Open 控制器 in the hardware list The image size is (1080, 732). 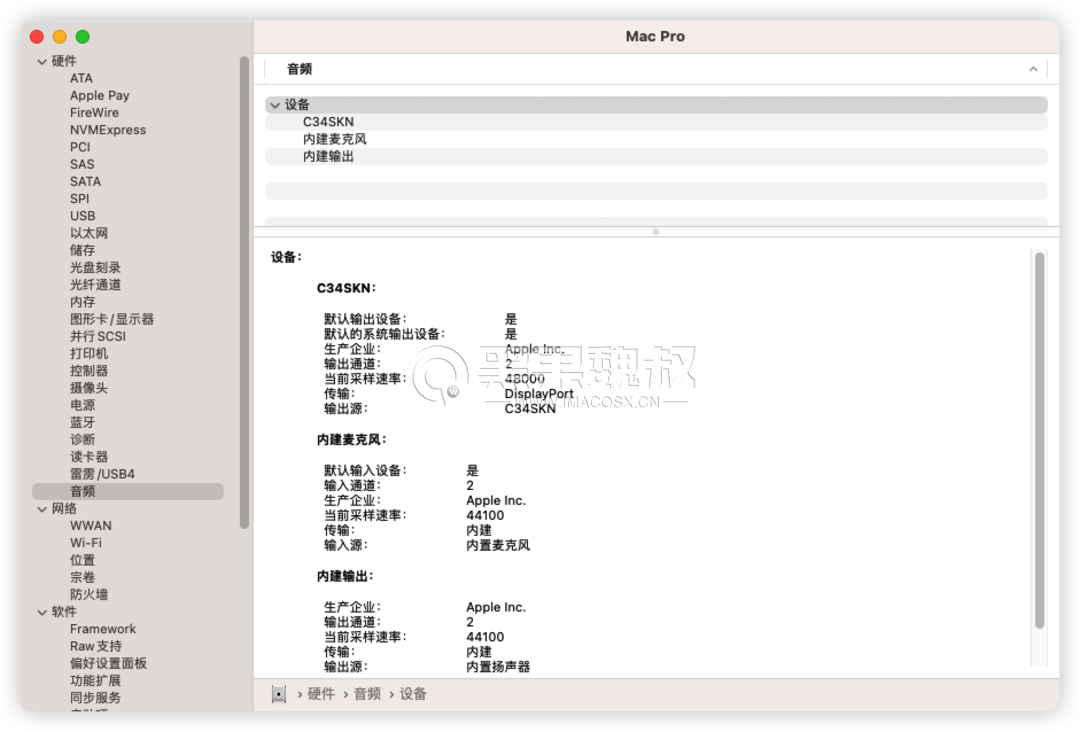(89, 371)
